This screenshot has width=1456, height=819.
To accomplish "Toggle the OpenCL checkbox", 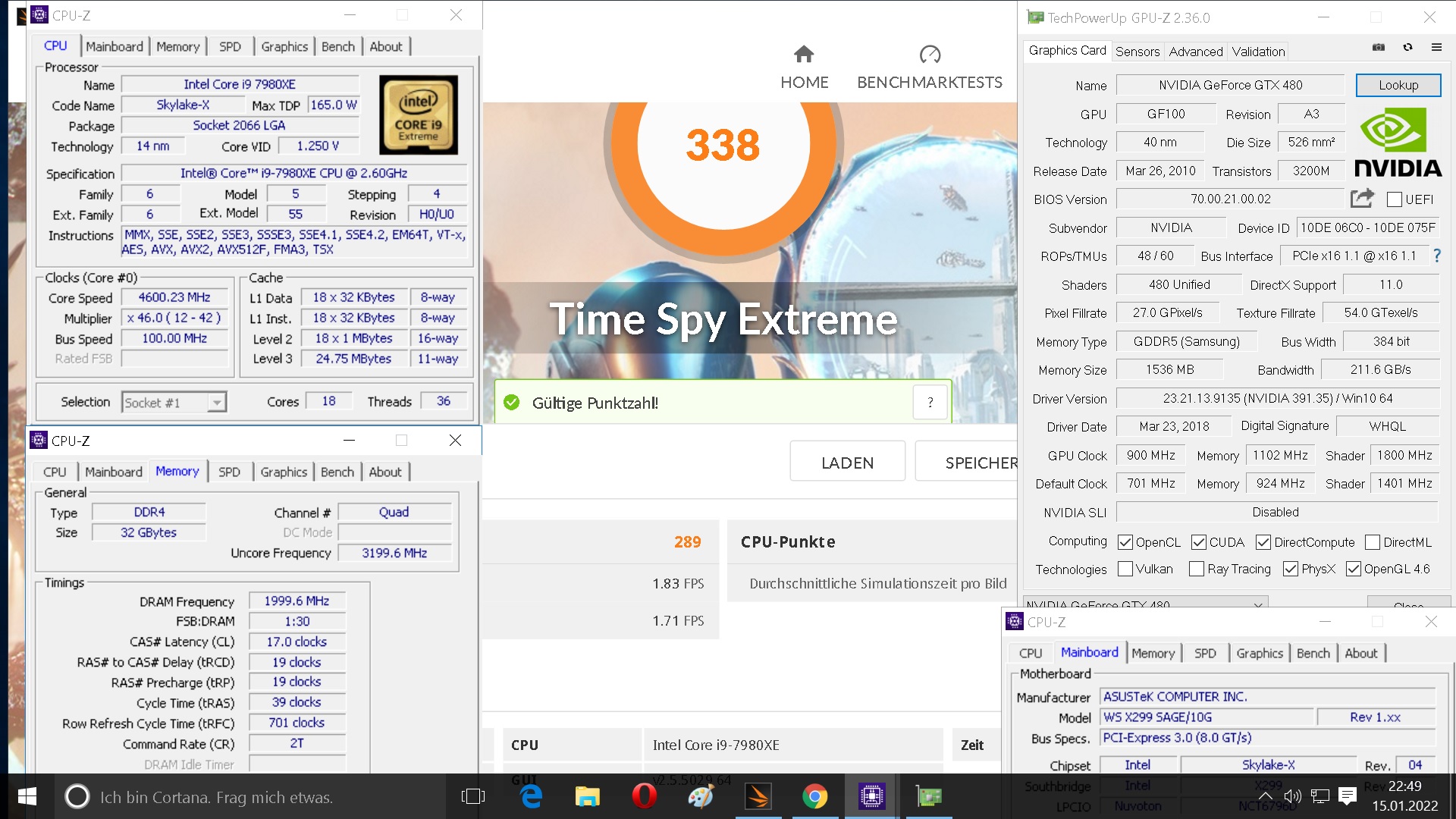I will pos(1125,542).
